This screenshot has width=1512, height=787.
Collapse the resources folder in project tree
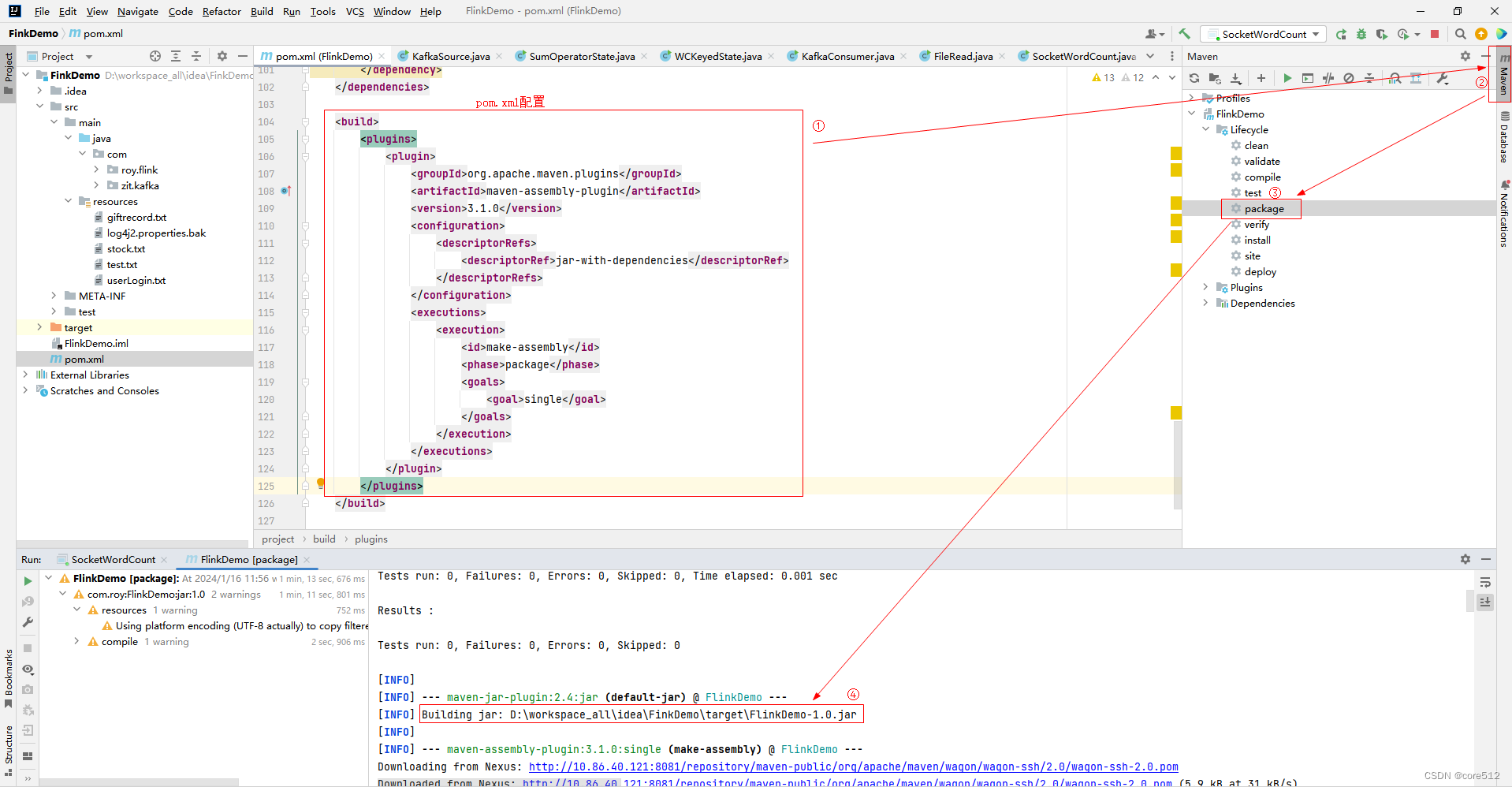pos(68,201)
